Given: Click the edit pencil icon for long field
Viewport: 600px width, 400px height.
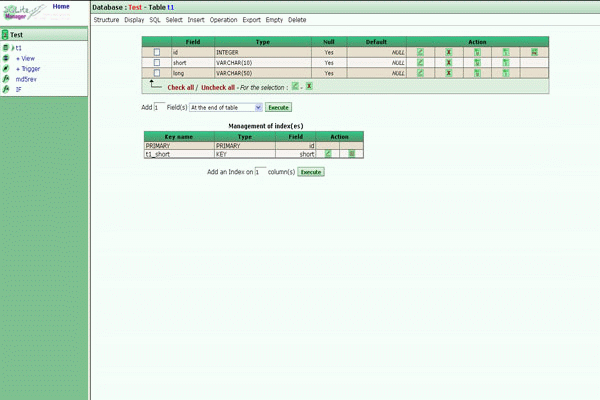Looking at the screenshot, I should (x=421, y=74).
